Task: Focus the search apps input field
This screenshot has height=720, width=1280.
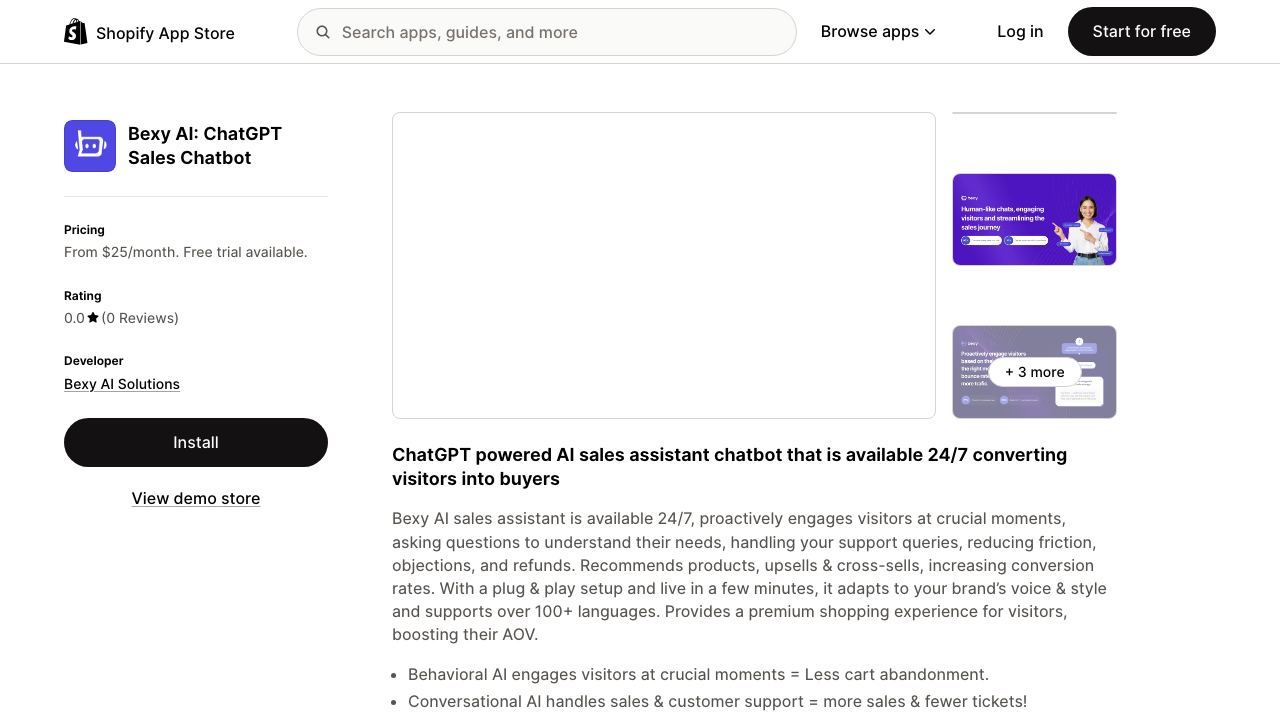Action: click(547, 32)
